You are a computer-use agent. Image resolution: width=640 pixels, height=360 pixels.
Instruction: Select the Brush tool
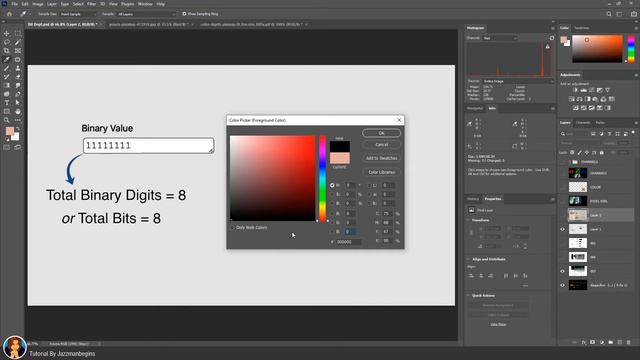coord(7,68)
